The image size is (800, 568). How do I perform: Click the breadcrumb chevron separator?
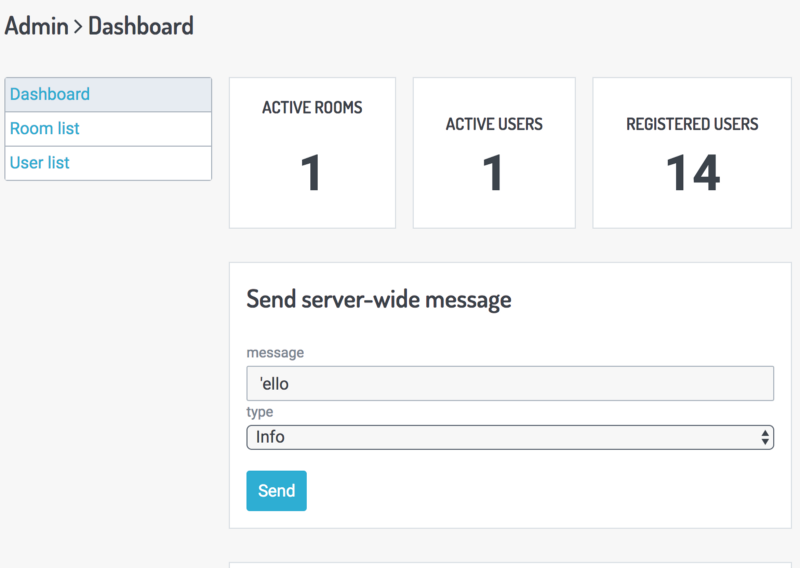point(78,27)
